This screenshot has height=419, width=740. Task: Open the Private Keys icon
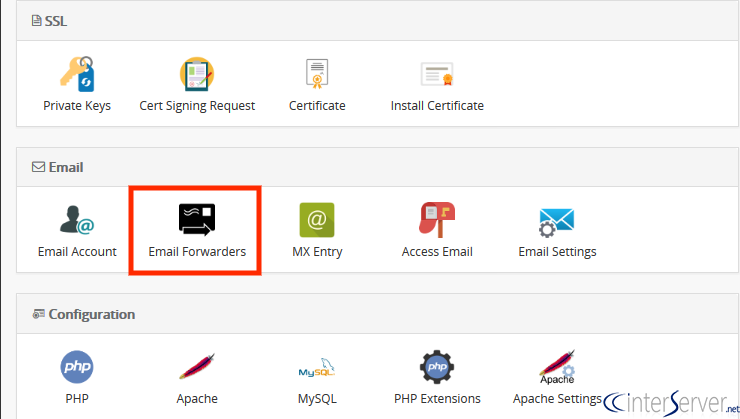tap(77, 75)
